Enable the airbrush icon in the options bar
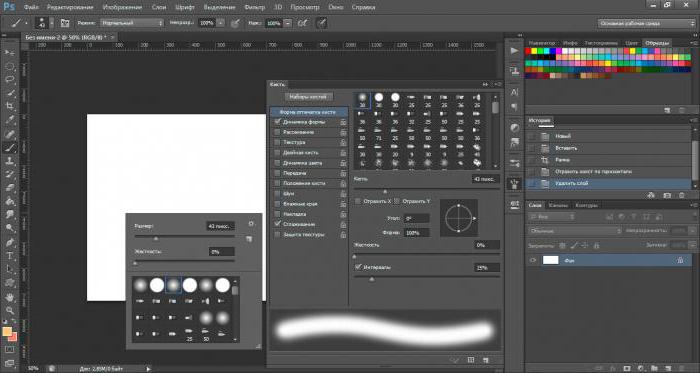This screenshot has height=373, width=700. tap(303, 23)
